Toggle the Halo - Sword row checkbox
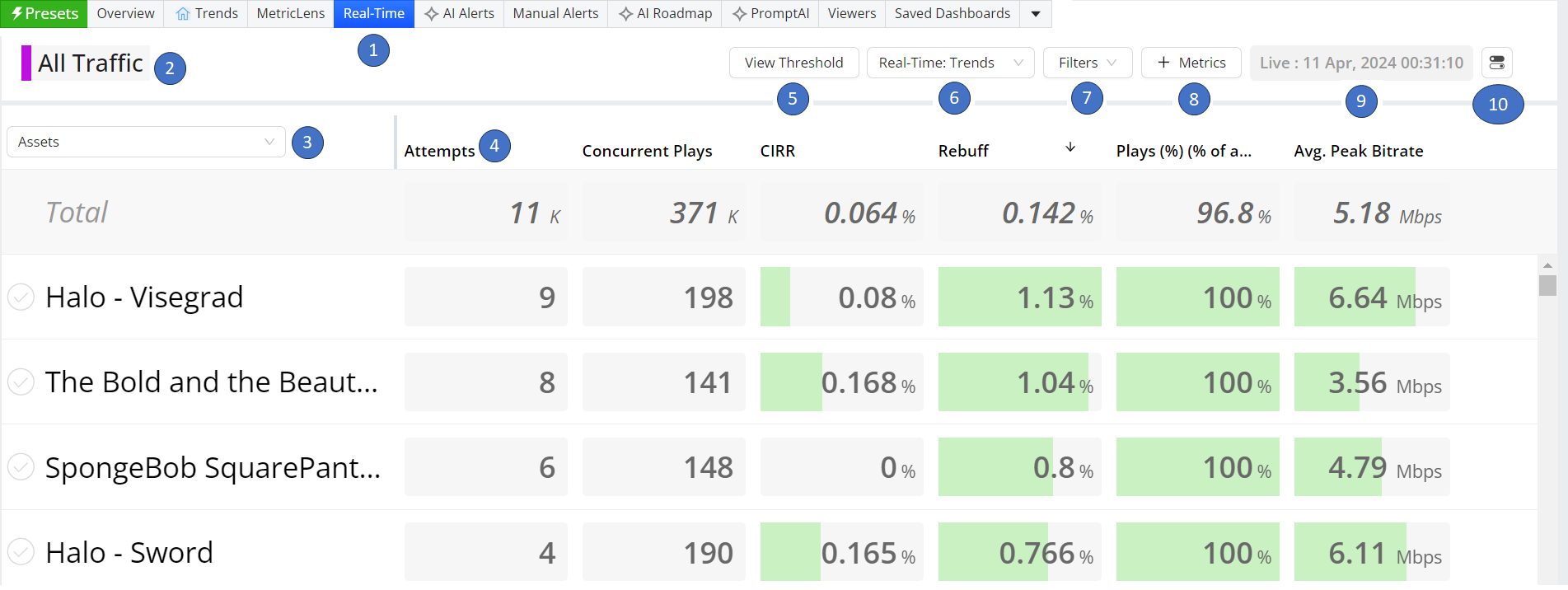 [21, 552]
